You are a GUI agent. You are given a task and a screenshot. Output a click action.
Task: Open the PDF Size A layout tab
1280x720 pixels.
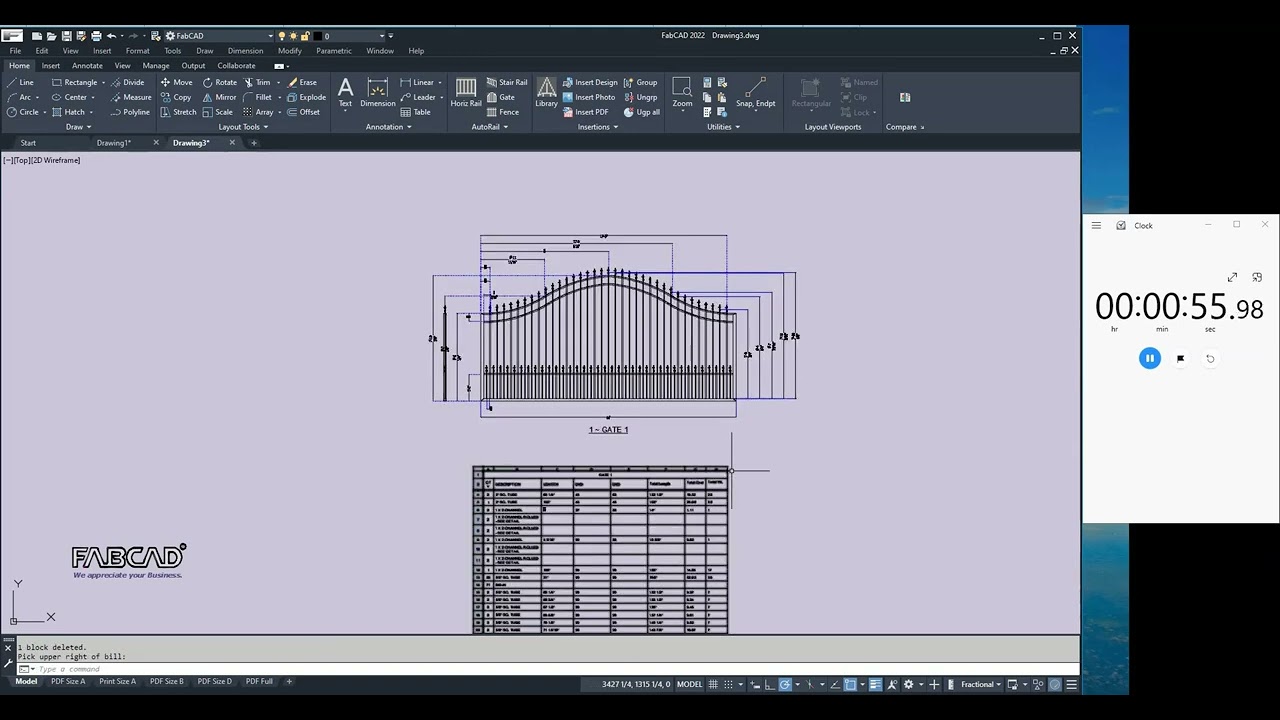(68, 681)
